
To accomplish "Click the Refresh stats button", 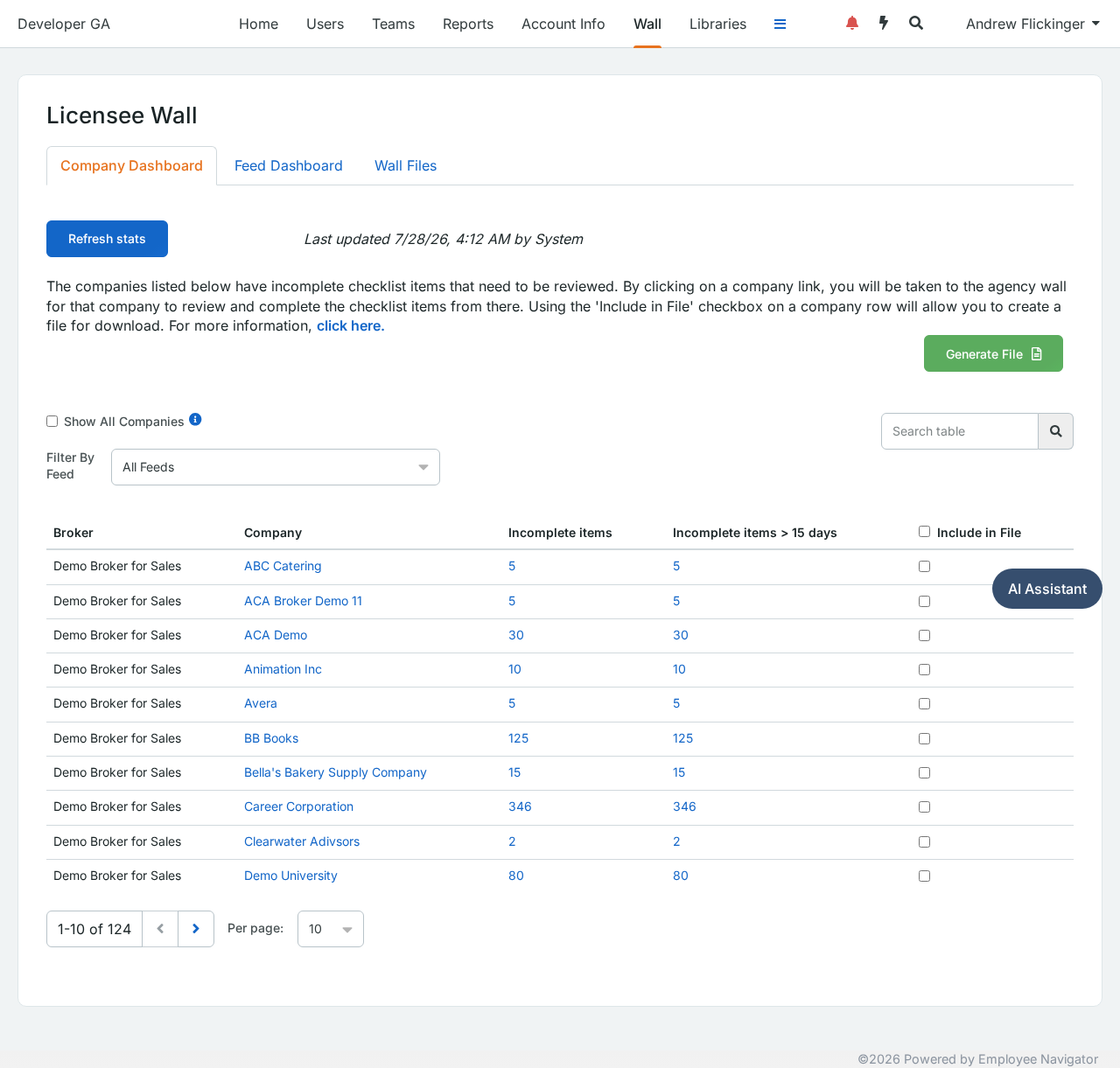I will (107, 239).
